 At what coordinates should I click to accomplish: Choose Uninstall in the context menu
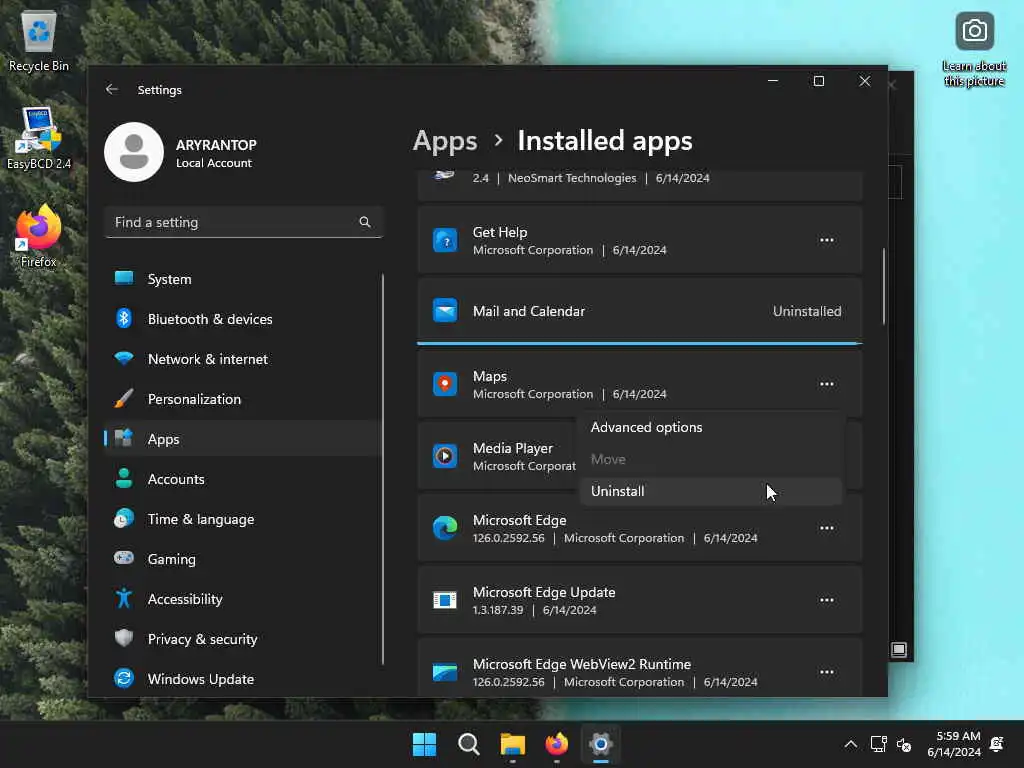click(x=711, y=491)
